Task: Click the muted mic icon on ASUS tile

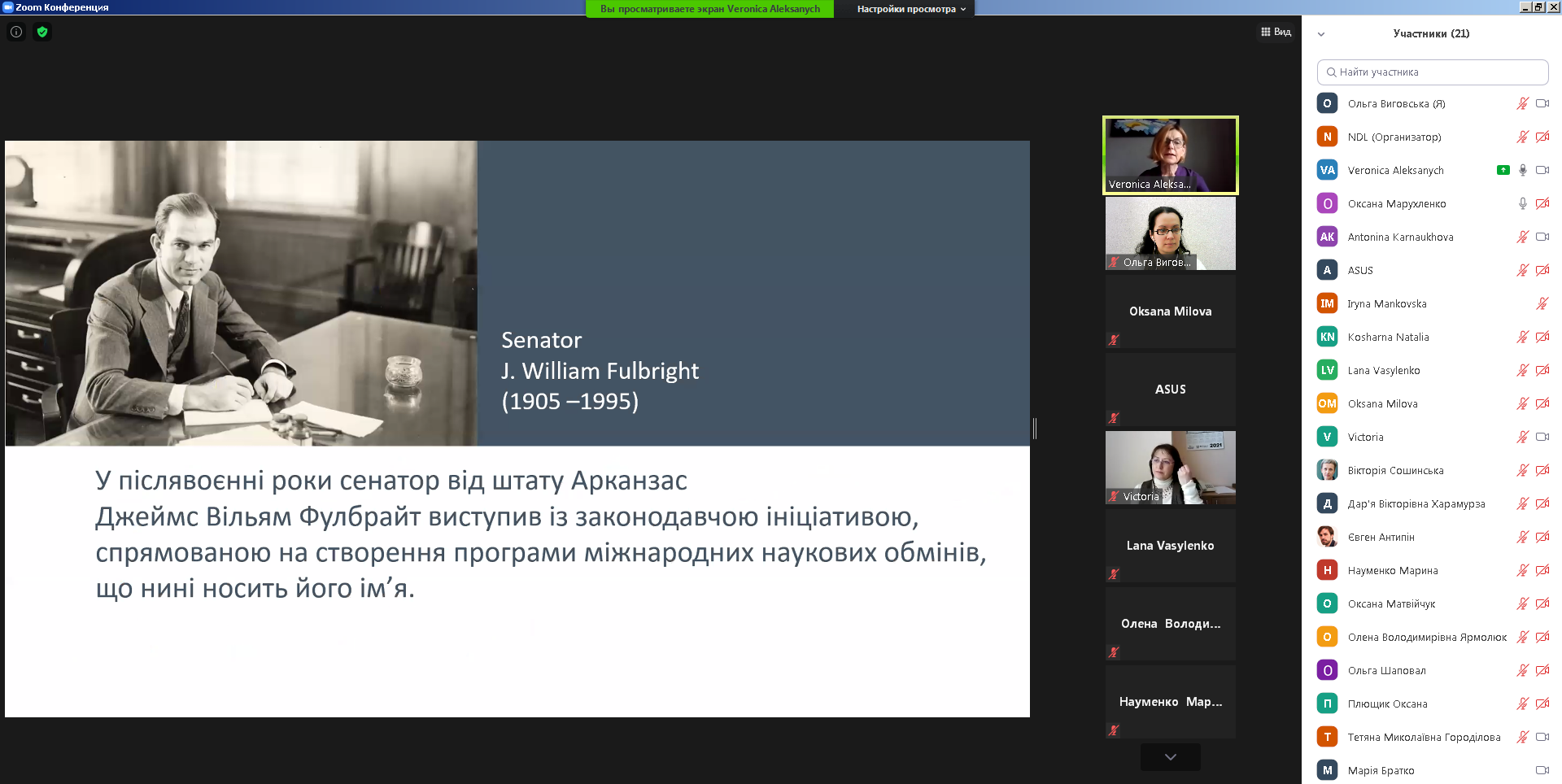Action: click(1114, 418)
